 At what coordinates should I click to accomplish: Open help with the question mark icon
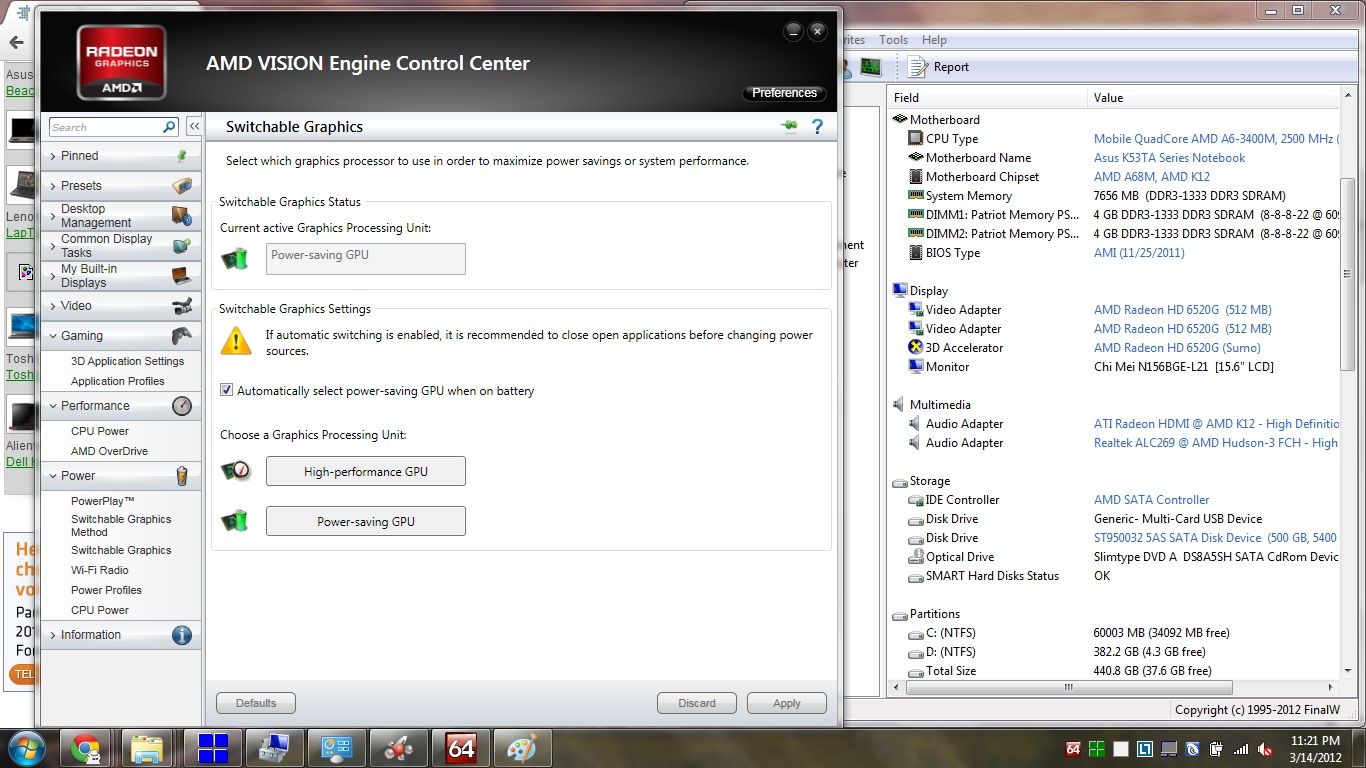817,127
